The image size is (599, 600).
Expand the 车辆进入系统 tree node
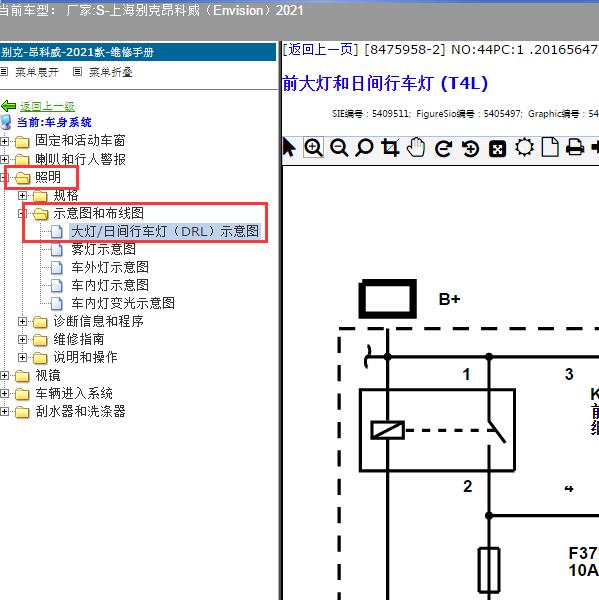[x=4, y=394]
